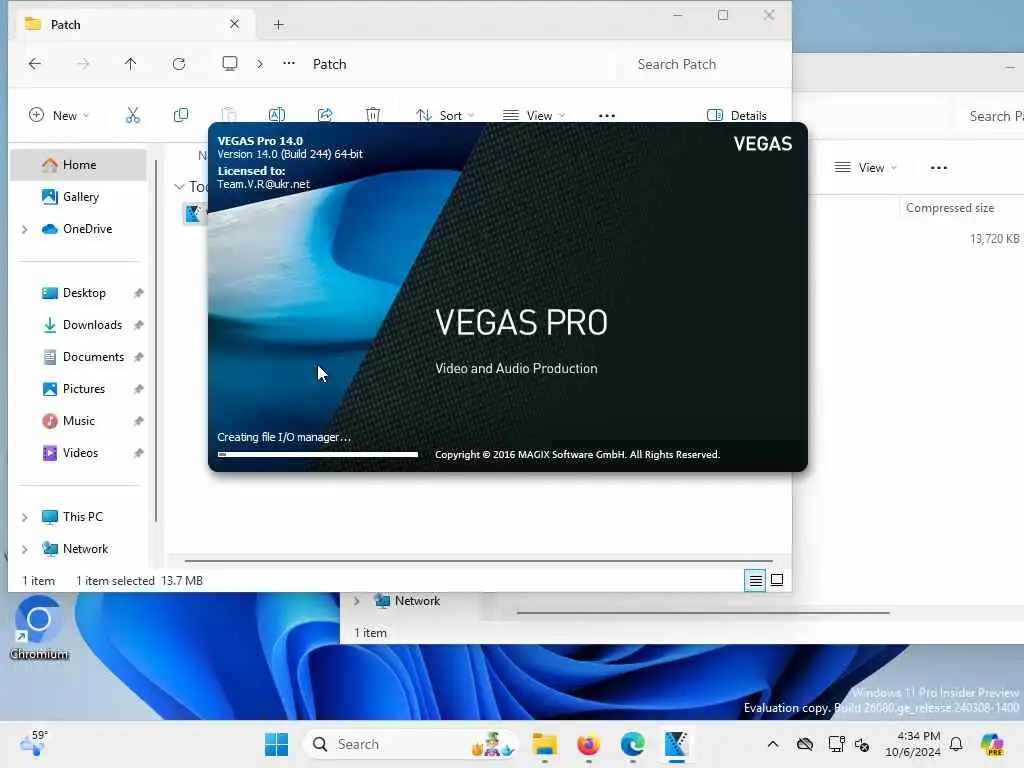Open Gallery in the navigation pane
Viewport: 1024px width, 768px height.
(x=79, y=197)
